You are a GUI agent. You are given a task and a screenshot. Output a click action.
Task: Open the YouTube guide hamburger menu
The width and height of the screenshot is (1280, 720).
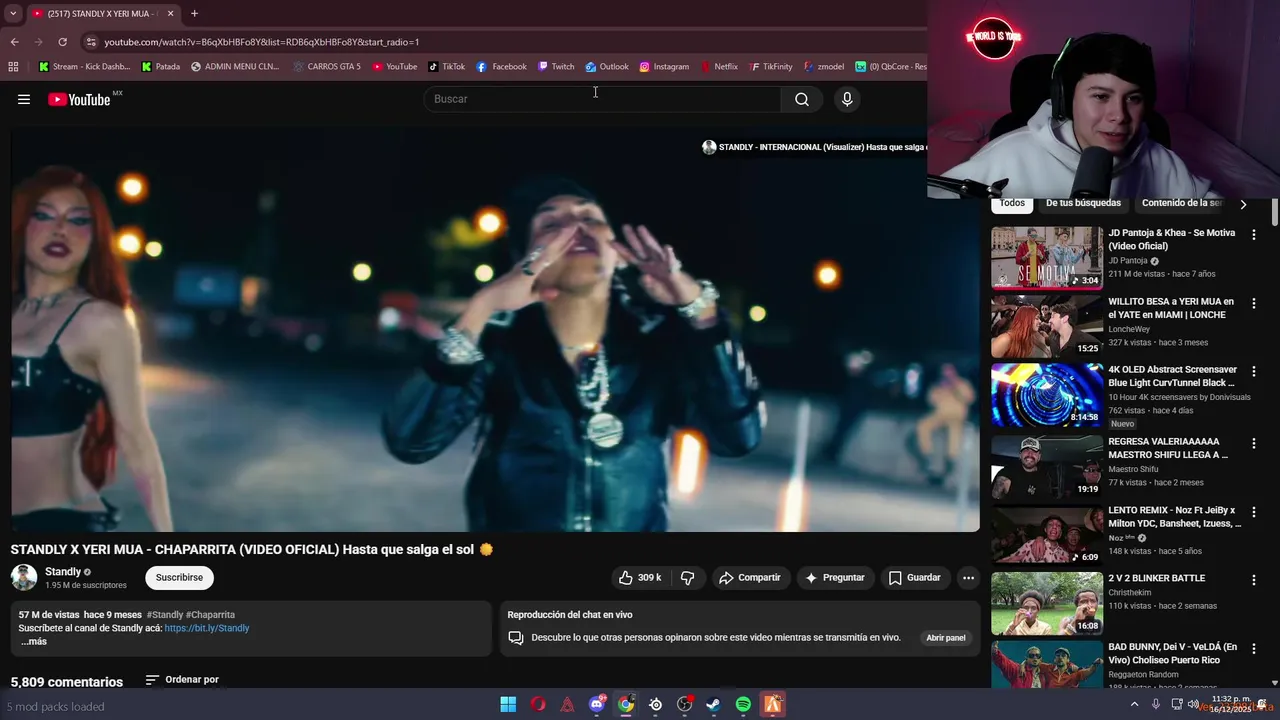click(24, 99)
